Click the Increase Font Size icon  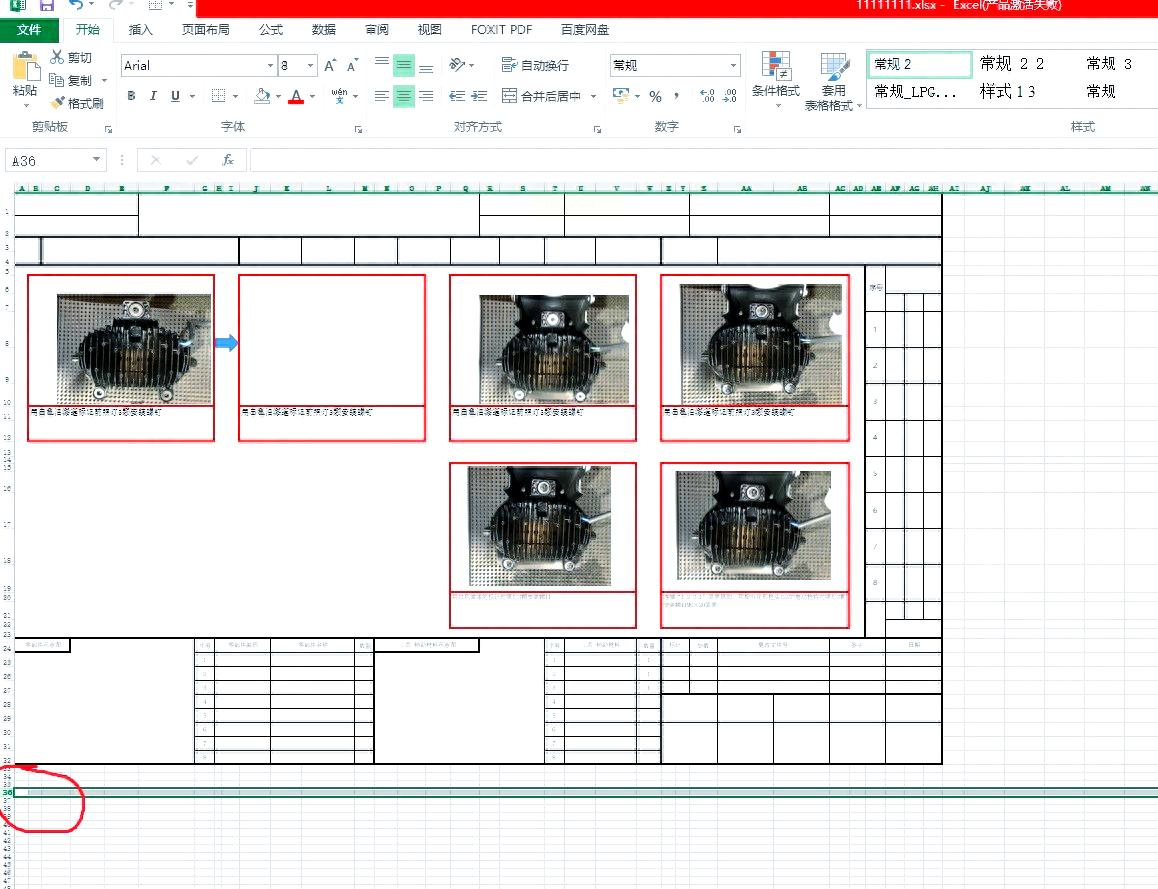click(x=330, y=65)
